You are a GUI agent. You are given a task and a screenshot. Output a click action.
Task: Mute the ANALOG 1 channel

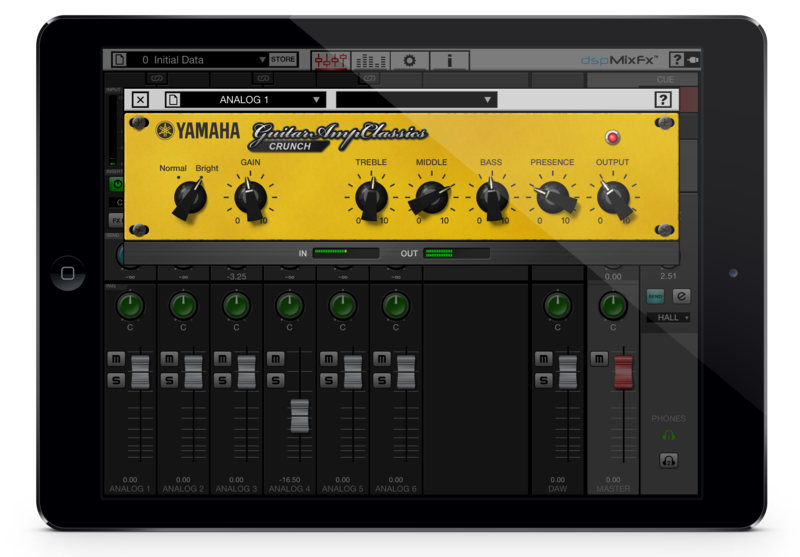(x=116, y=359)
